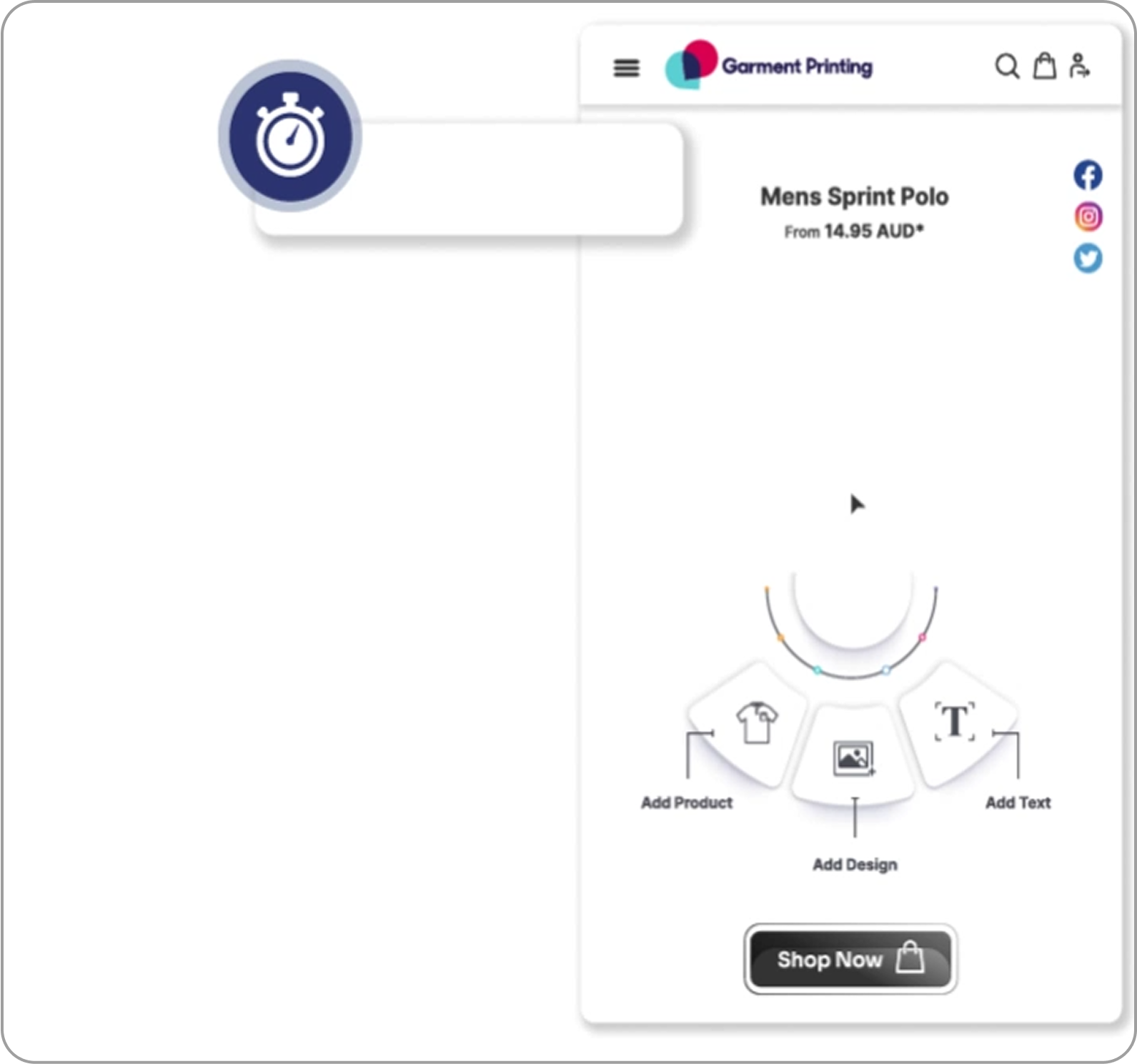Open the Twitter social link
This screenshot has width=1137, height=1064.
(1088, 259)
